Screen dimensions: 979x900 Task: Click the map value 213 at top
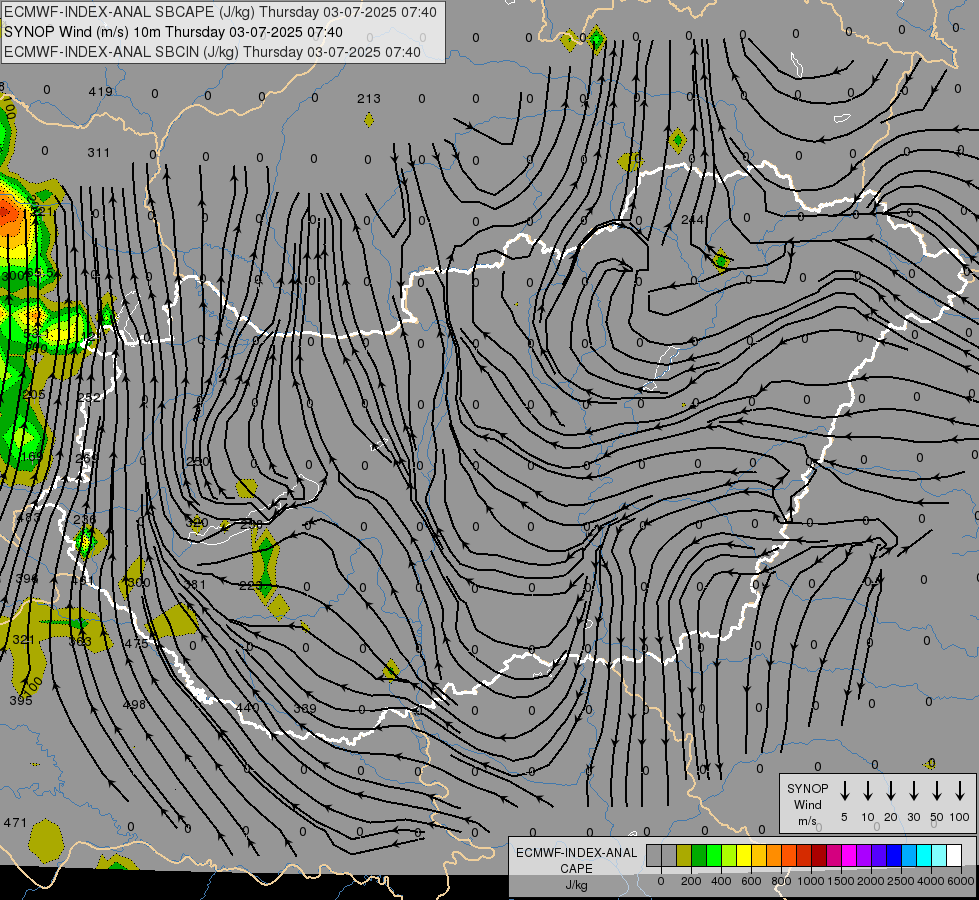(369, 99)
